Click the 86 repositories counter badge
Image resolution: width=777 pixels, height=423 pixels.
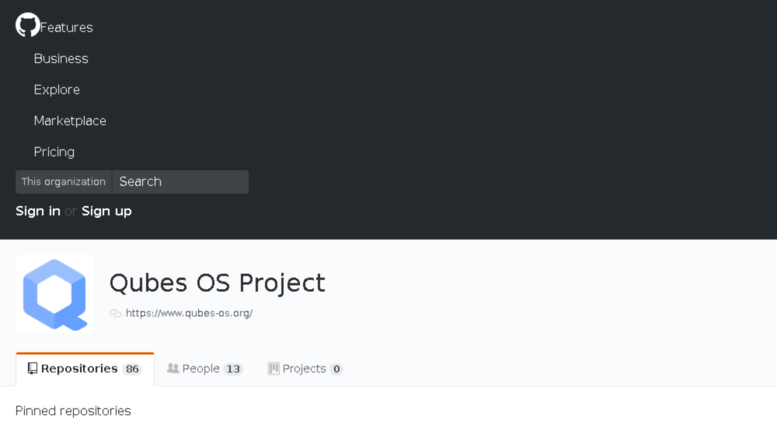tap(132, 369)
